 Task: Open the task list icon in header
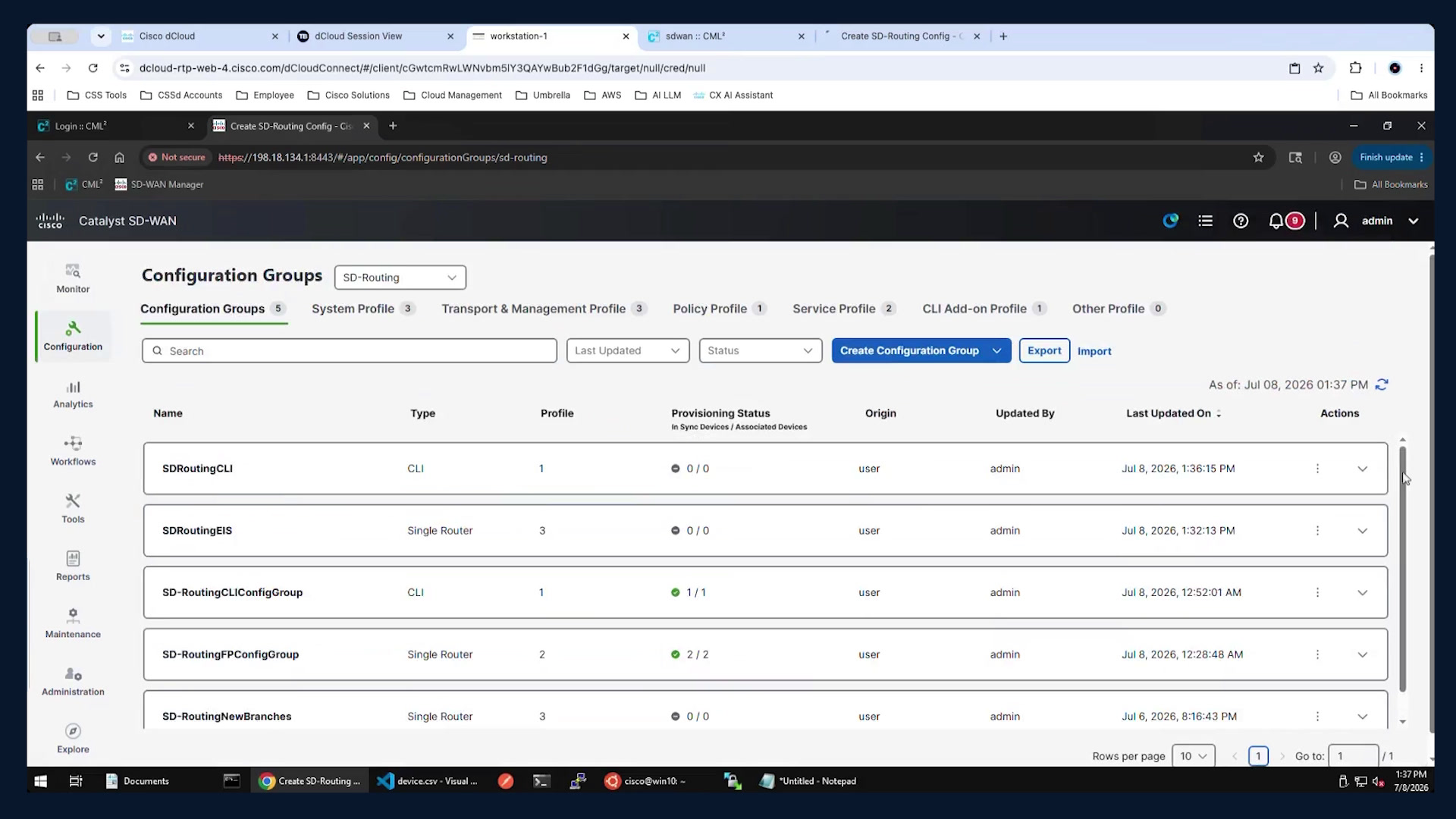[1205, 221]
